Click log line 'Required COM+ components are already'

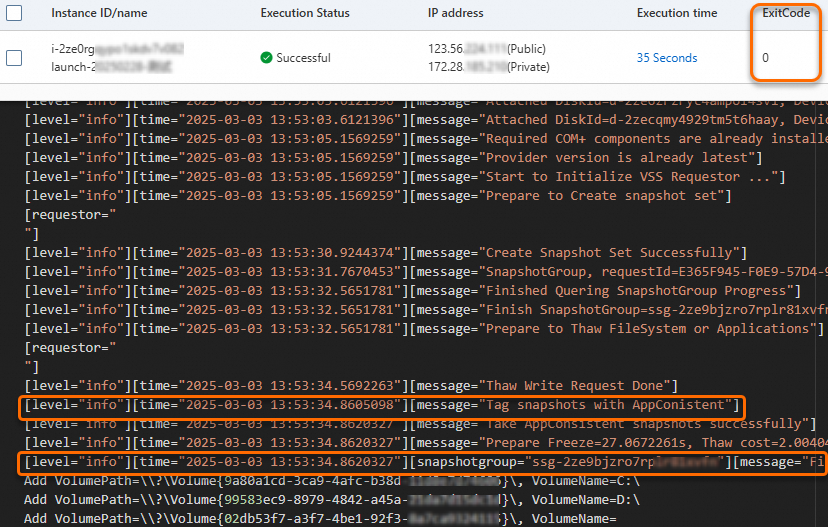[x=426, y=139]
